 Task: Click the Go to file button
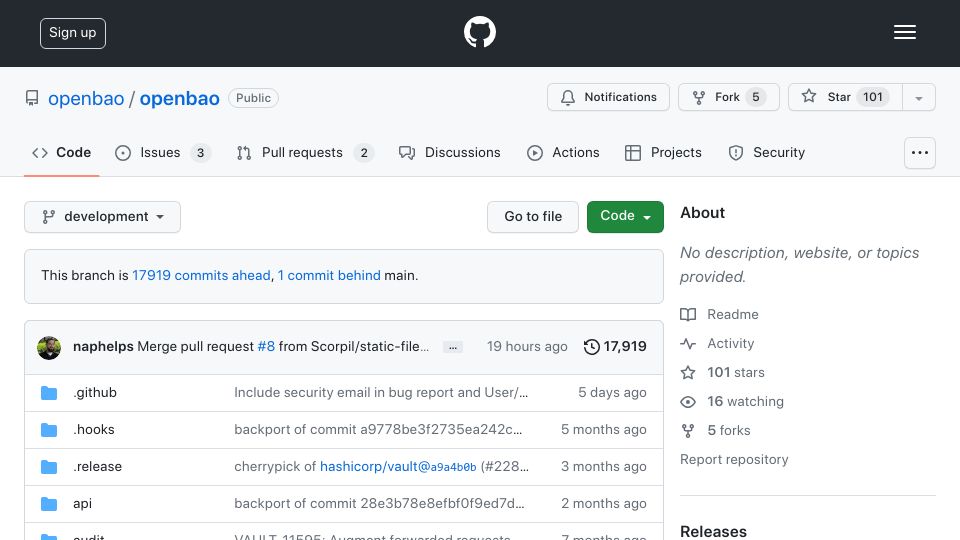pos(533,217)
